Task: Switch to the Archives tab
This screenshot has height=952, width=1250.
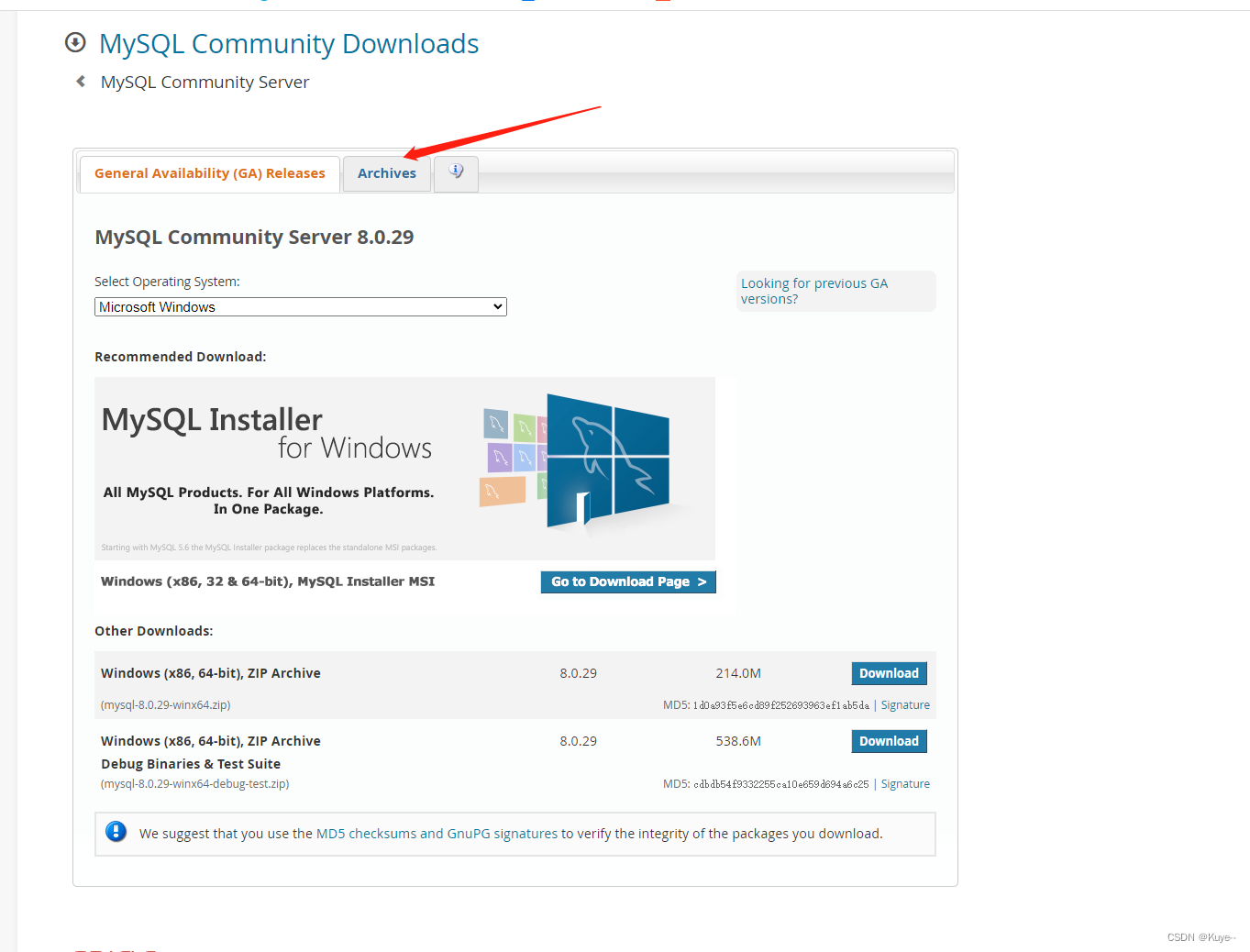Action: pos(387,173)
